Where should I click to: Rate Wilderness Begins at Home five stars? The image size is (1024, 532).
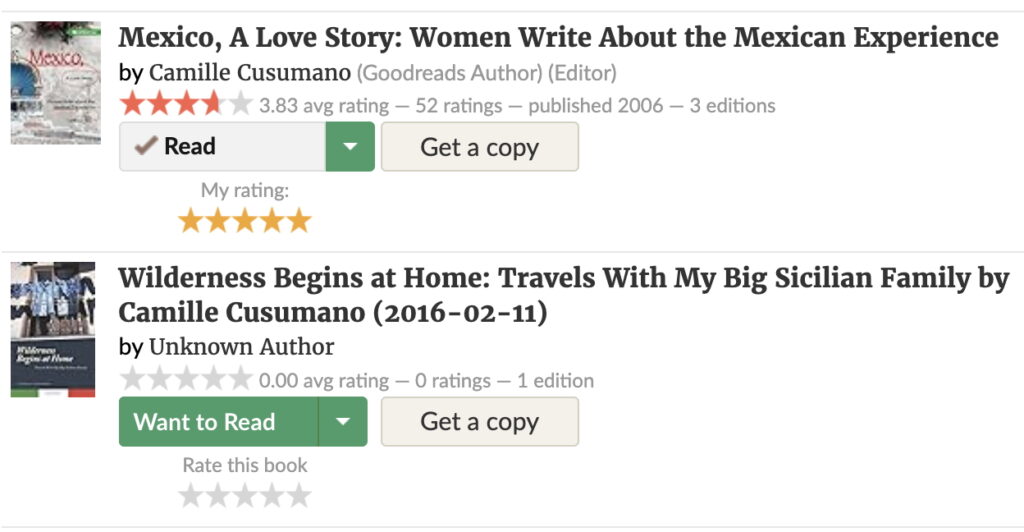(299, 495)
